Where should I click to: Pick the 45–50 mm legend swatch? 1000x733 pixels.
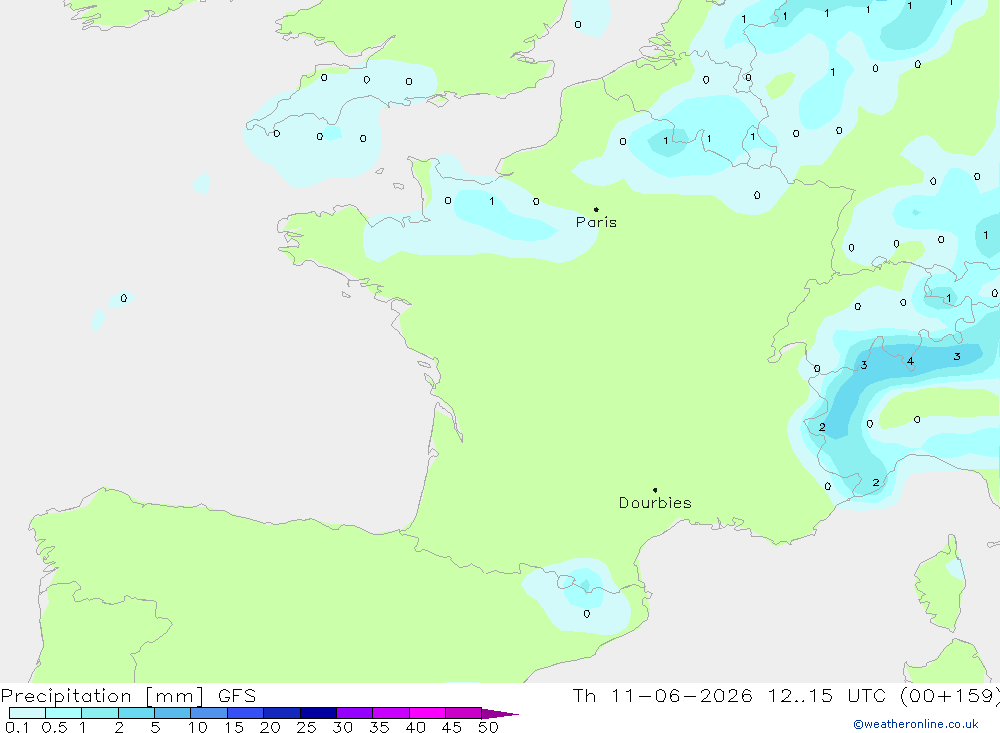tap(463, 713)
